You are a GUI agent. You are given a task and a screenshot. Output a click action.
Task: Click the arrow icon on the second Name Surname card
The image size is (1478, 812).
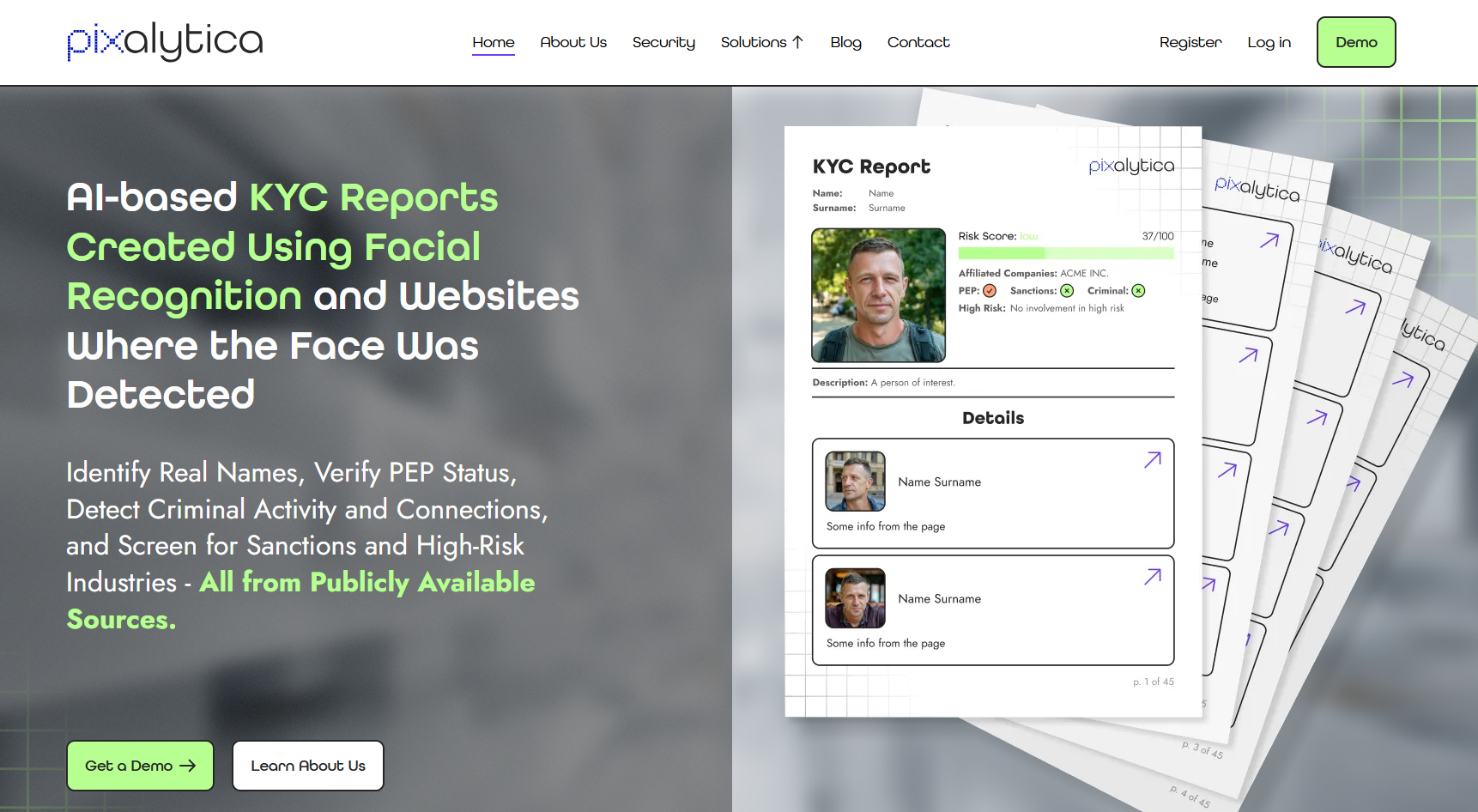point(1153,577)
